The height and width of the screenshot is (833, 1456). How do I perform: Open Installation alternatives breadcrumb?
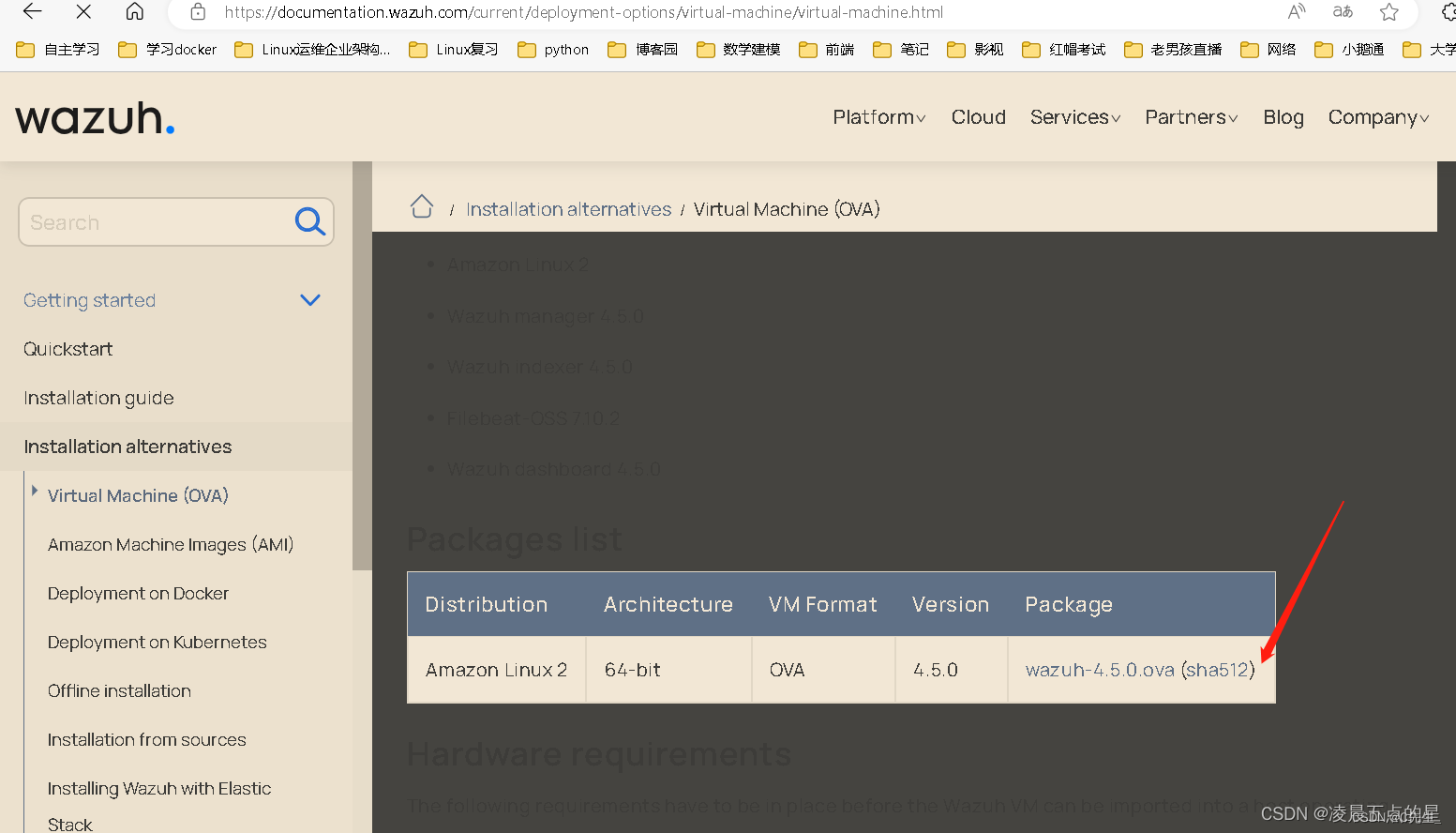569,209
